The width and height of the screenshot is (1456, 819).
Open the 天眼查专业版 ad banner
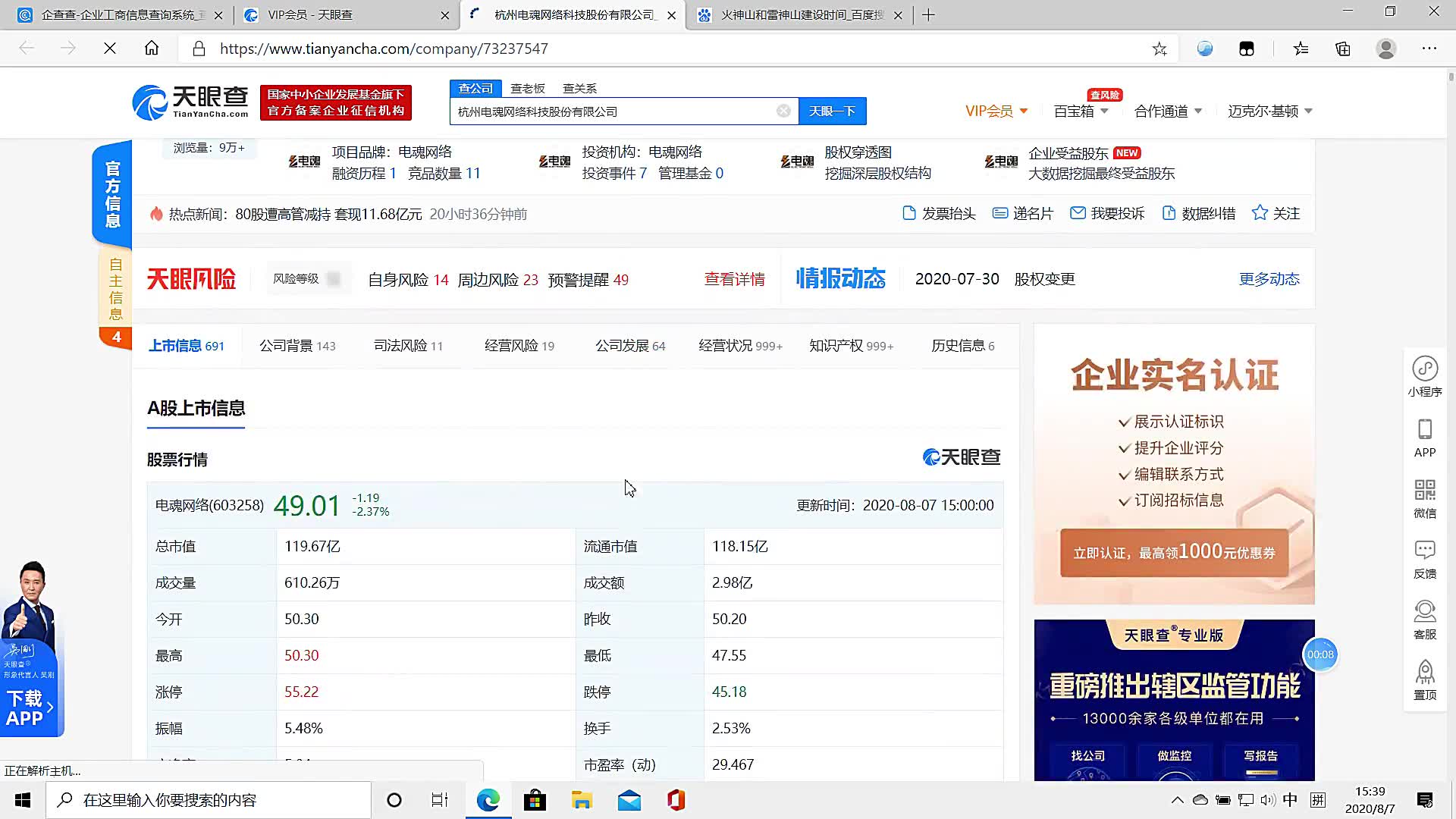click(1174, 700)
